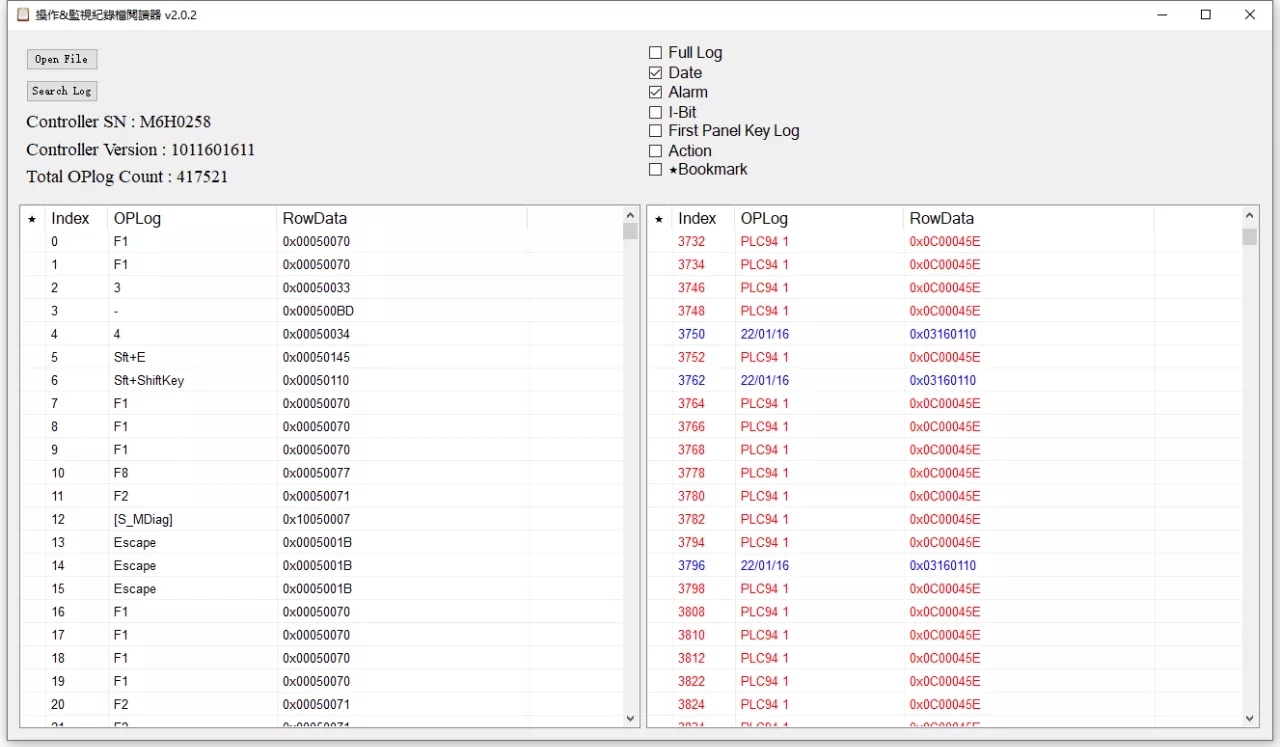Click the star column header in left table
Screen dimensions: 1280x747
(x=32, y=218)
